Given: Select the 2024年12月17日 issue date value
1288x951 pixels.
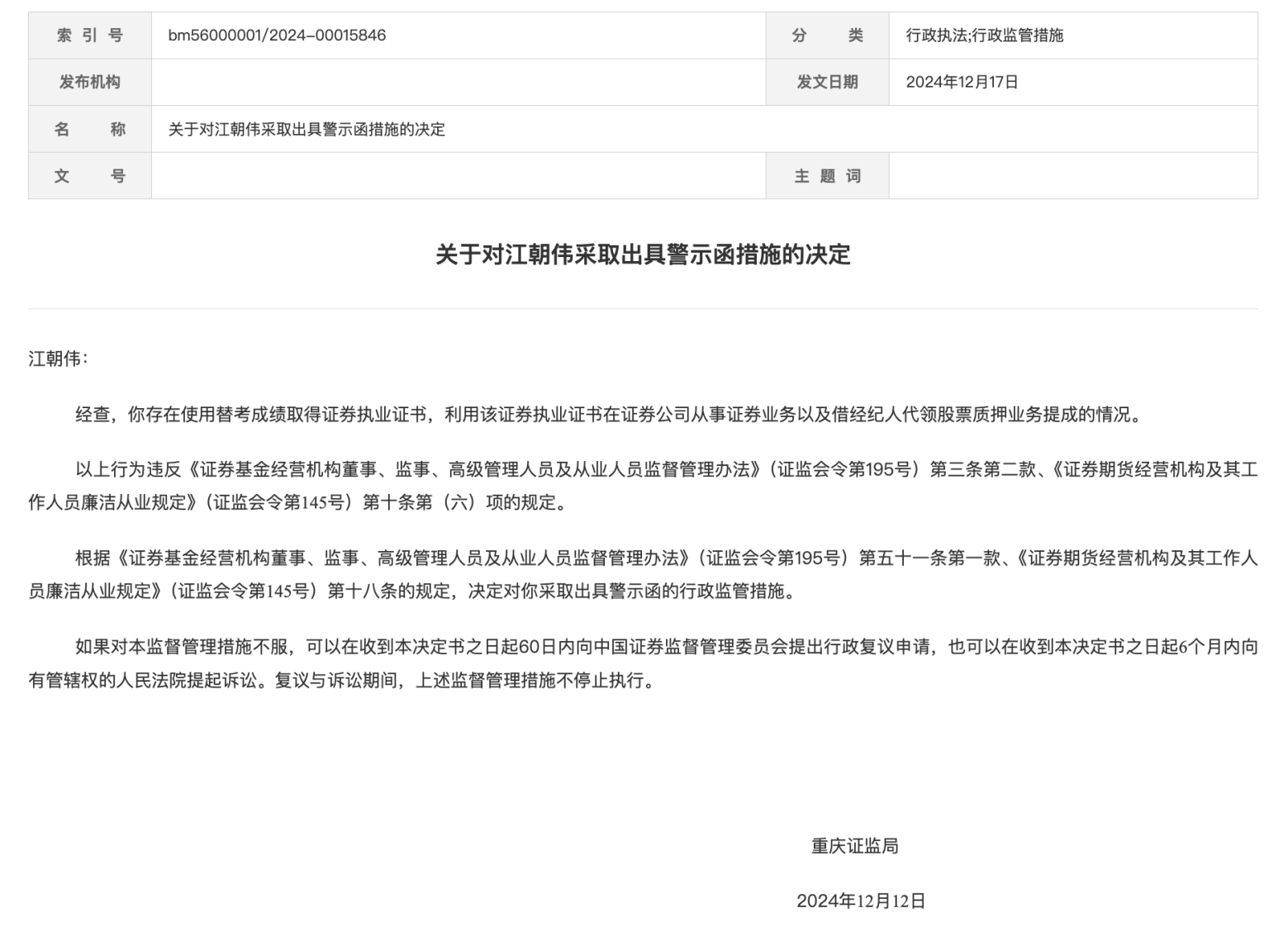Looking at the screenshot, I should coord(962,82).
